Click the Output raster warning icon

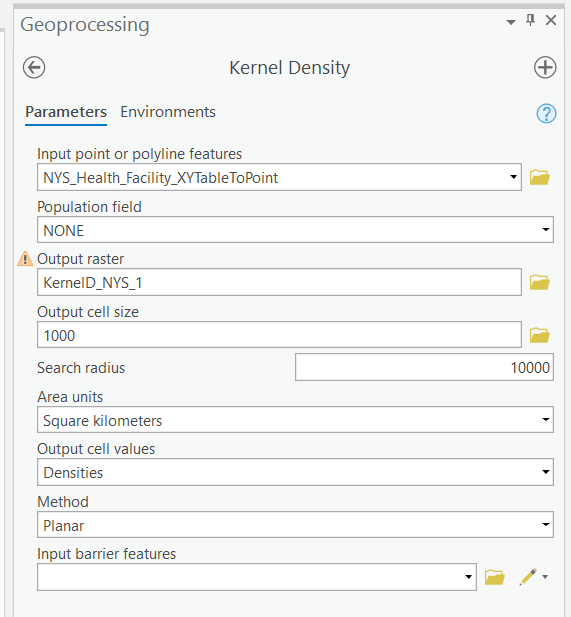point(25,259)
